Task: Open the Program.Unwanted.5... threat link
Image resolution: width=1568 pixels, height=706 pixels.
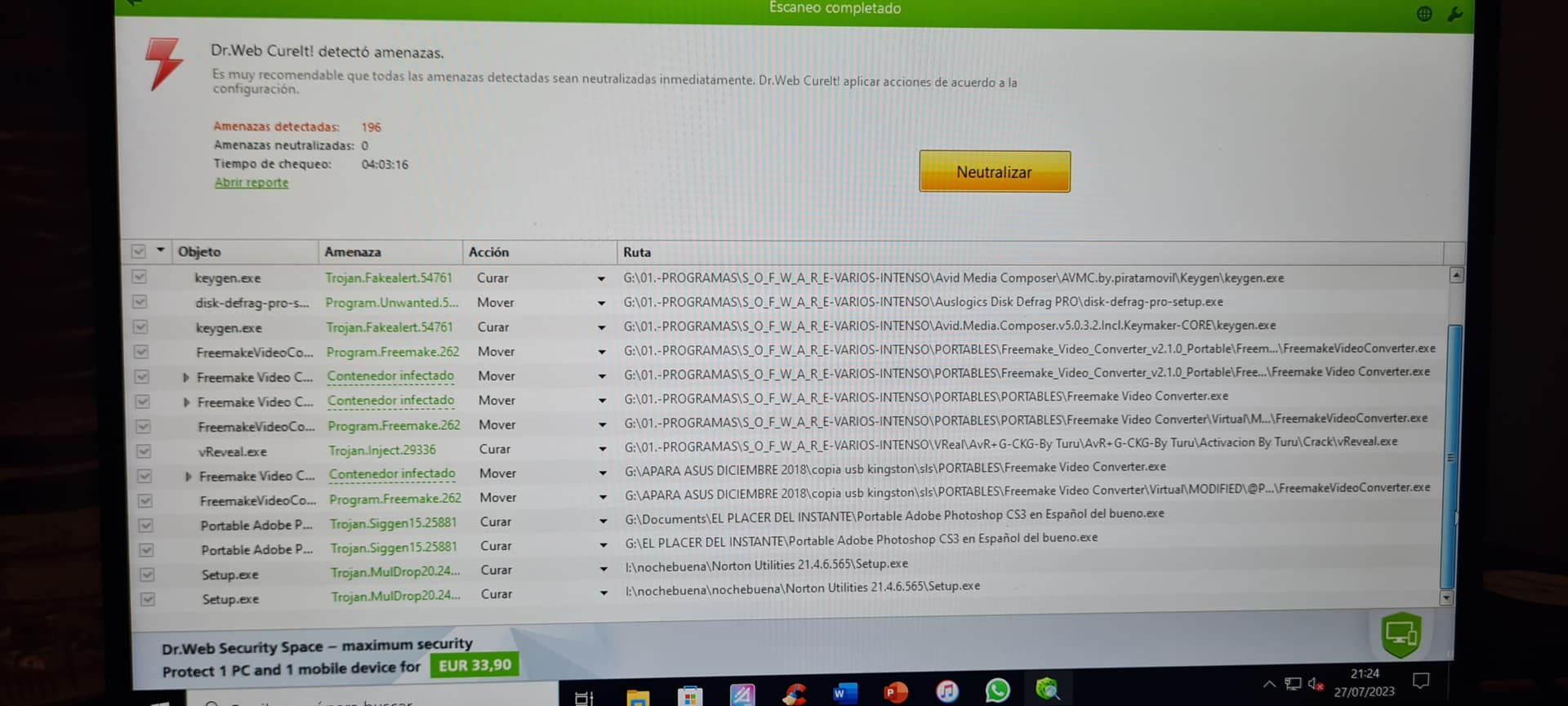Action: (392, 302)
